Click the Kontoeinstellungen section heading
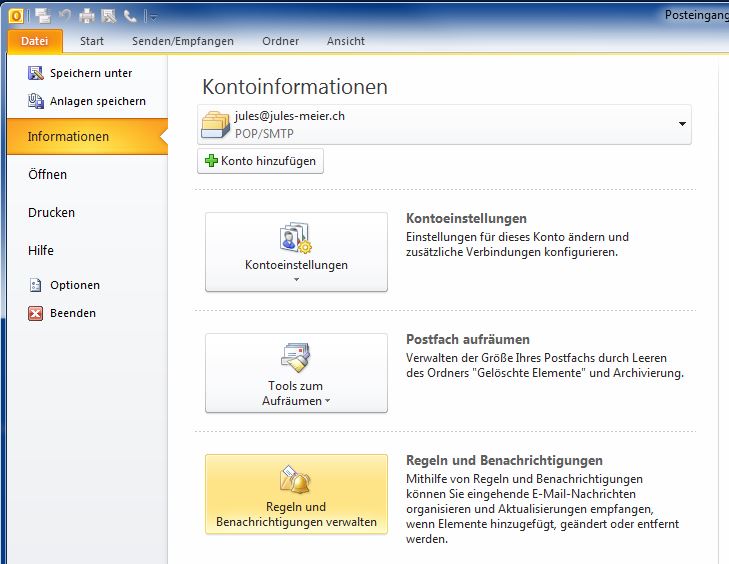This screenshot has height=564, width=729. point(466,219)
